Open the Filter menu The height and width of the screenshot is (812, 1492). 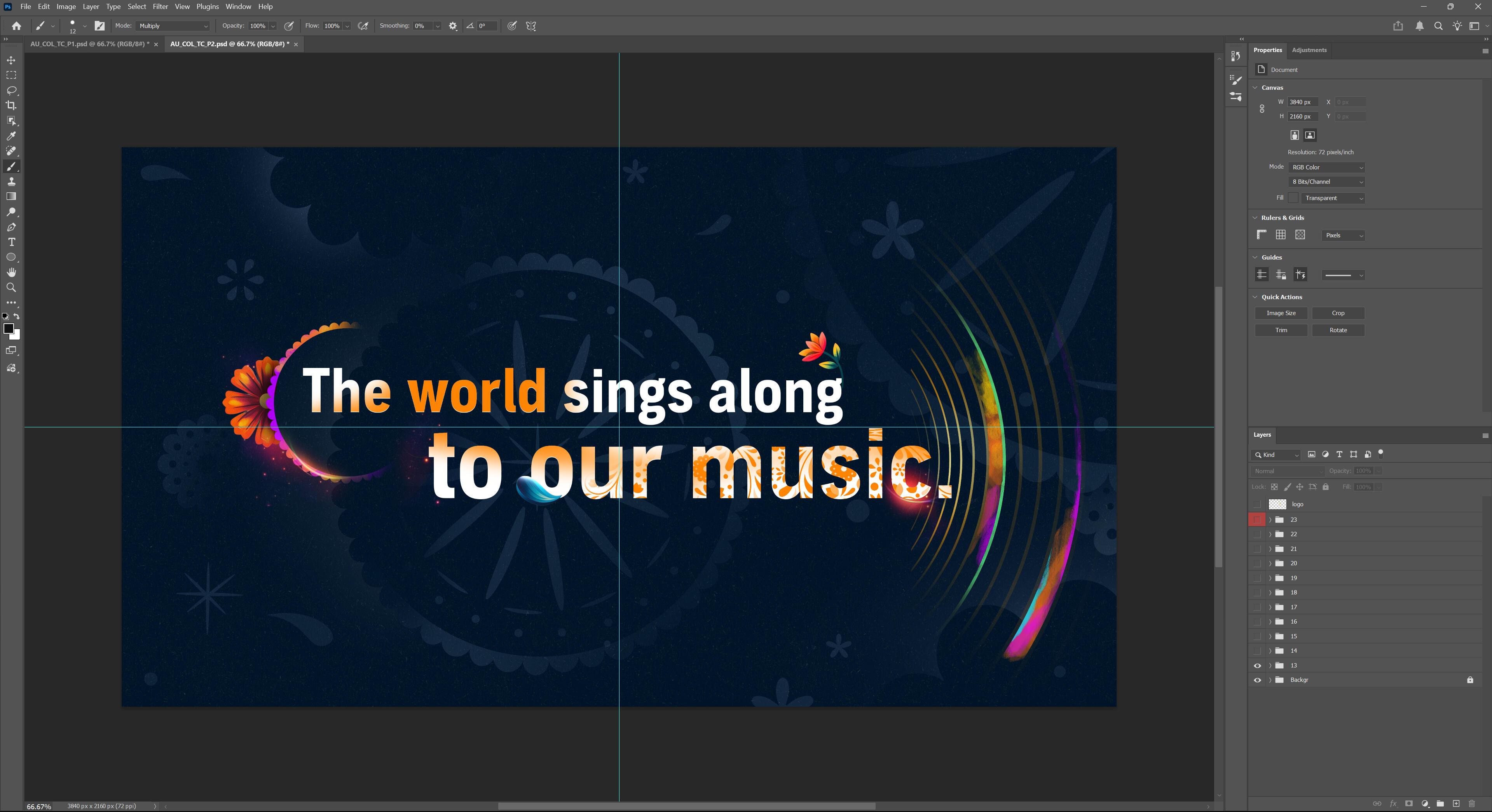coord(160,6)
